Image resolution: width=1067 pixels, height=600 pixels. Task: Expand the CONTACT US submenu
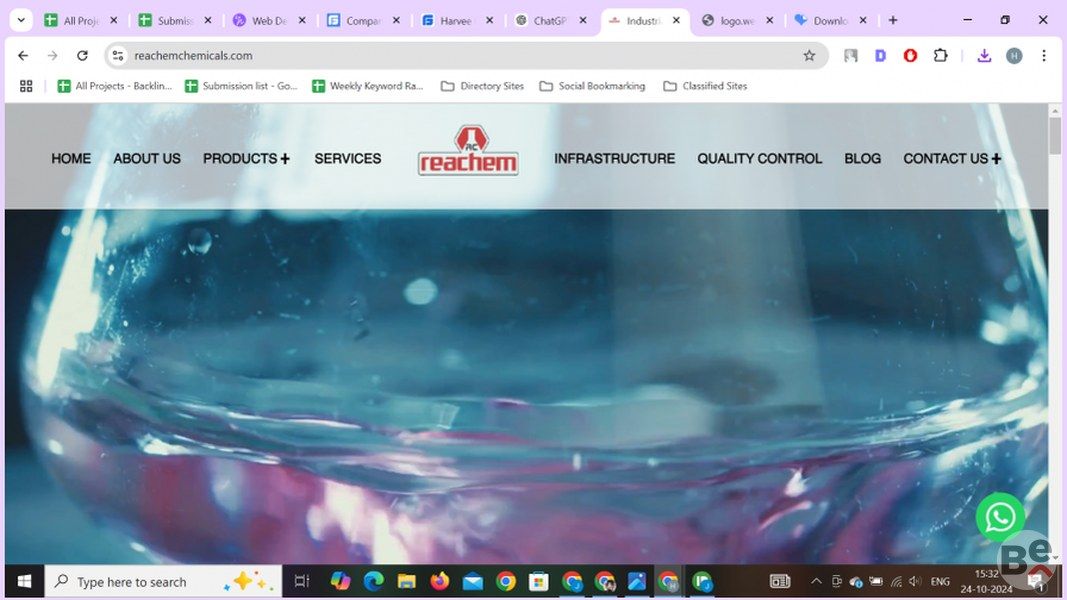coord(996,159)
